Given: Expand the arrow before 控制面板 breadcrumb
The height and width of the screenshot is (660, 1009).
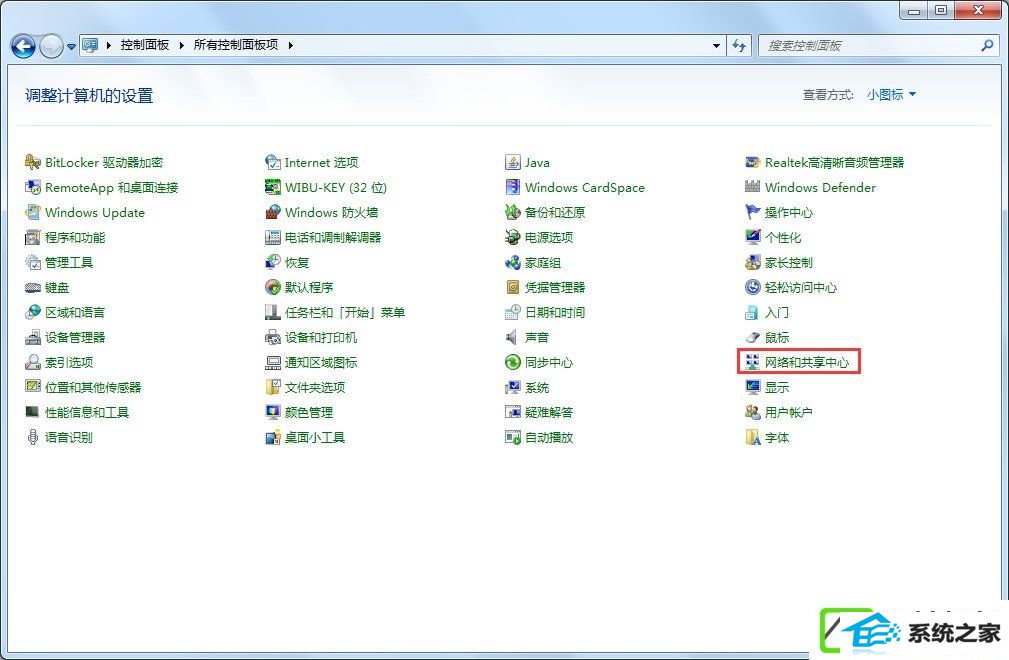Looking at the screenshot, I should tap(108, 45).
